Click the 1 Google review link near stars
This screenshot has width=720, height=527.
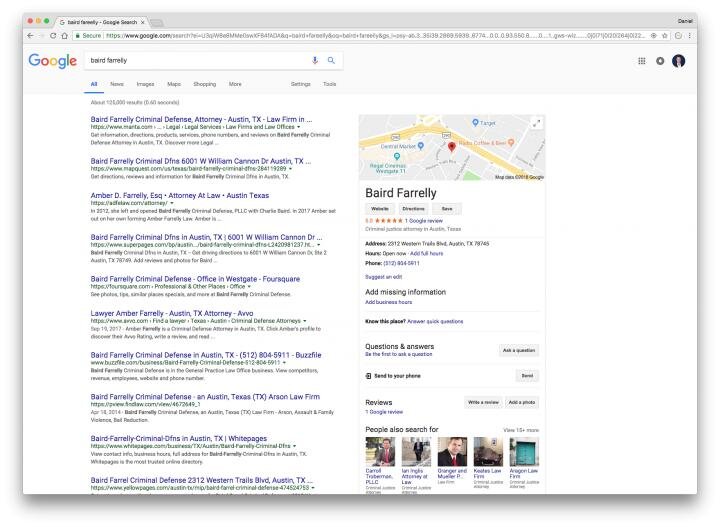coord(423,221)
